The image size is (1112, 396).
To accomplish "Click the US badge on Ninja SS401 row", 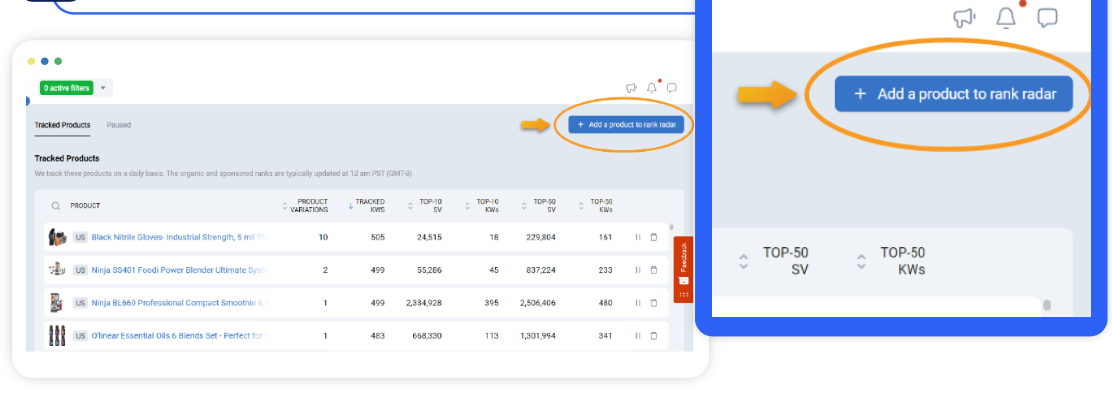I will [x=79, y=270].
